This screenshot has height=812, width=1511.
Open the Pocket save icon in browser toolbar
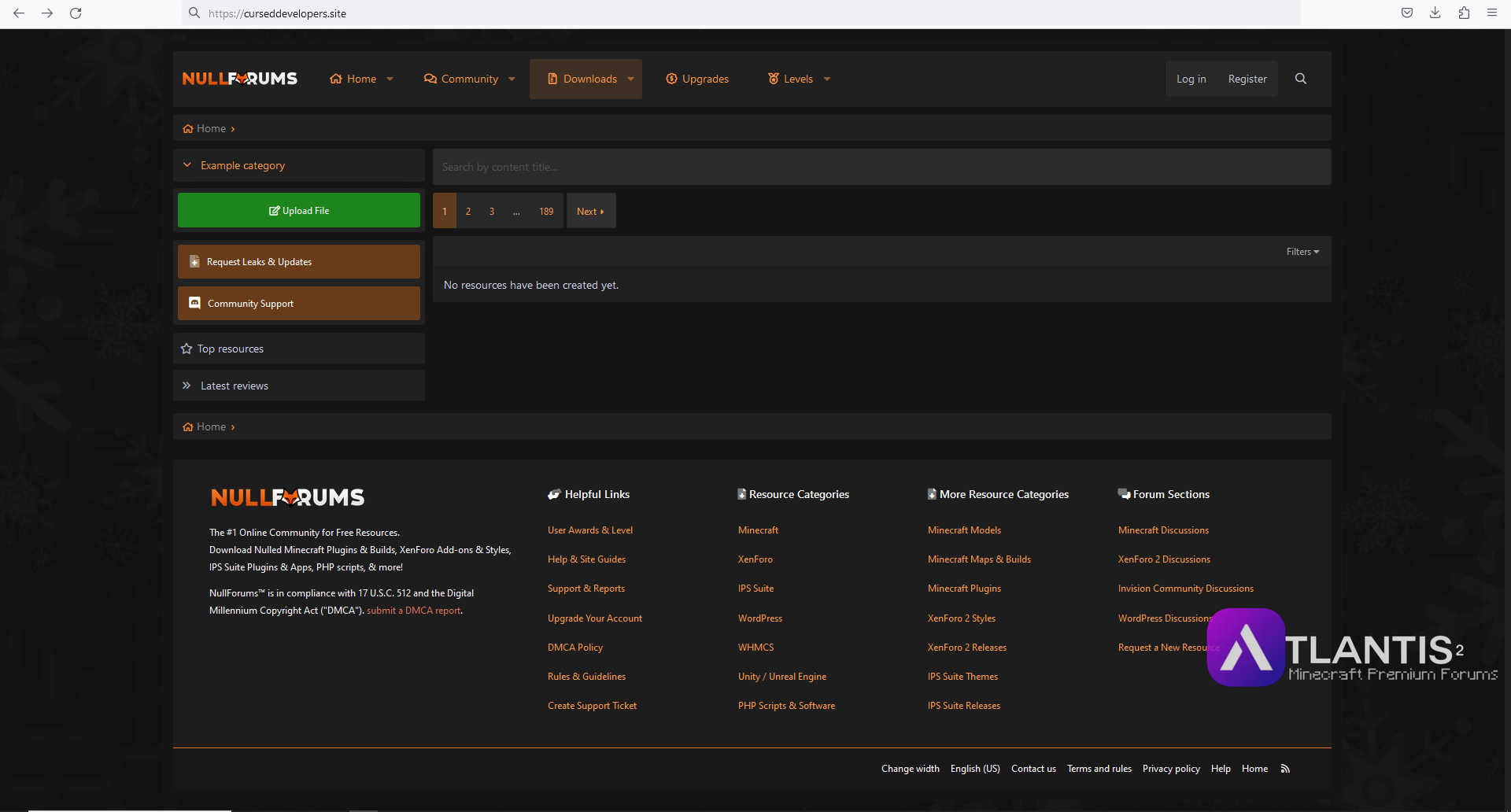[x=1407, y=13]
